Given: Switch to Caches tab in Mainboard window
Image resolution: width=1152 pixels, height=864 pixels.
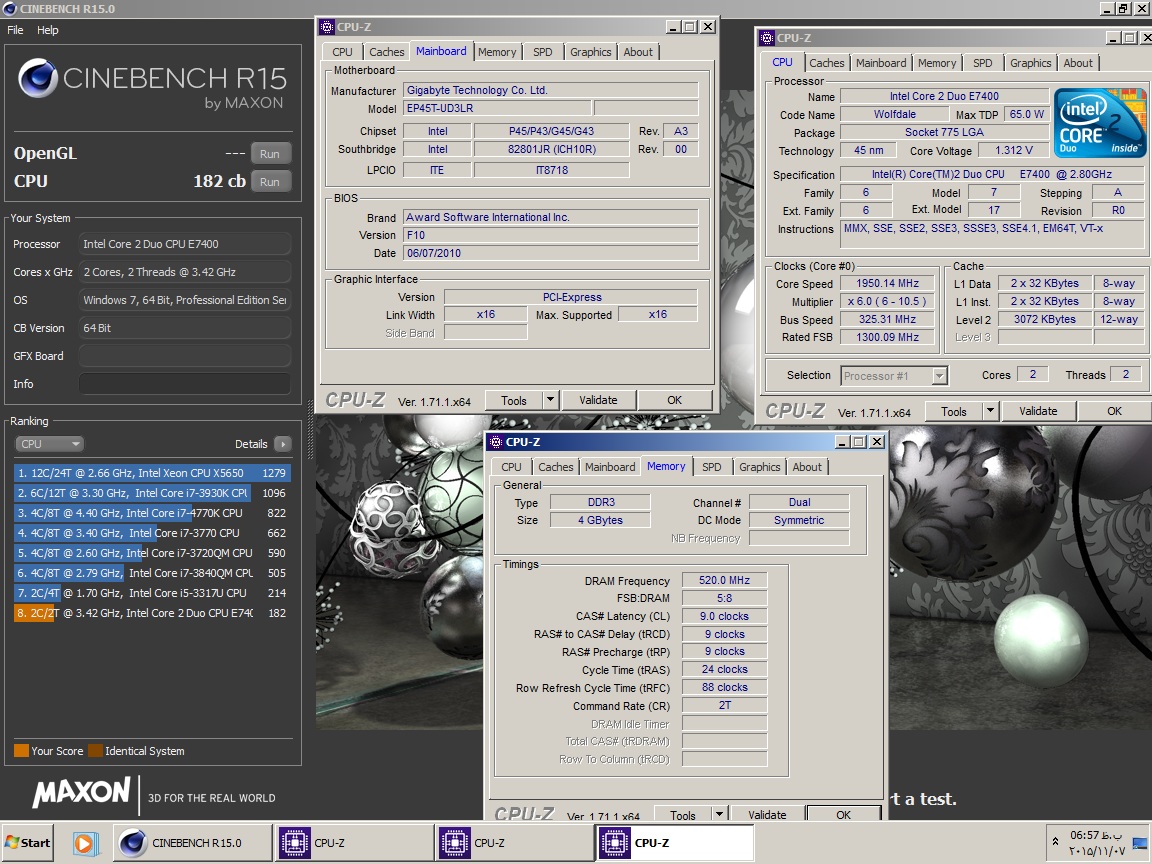Looking at the screenshot, I should [386, 52].
